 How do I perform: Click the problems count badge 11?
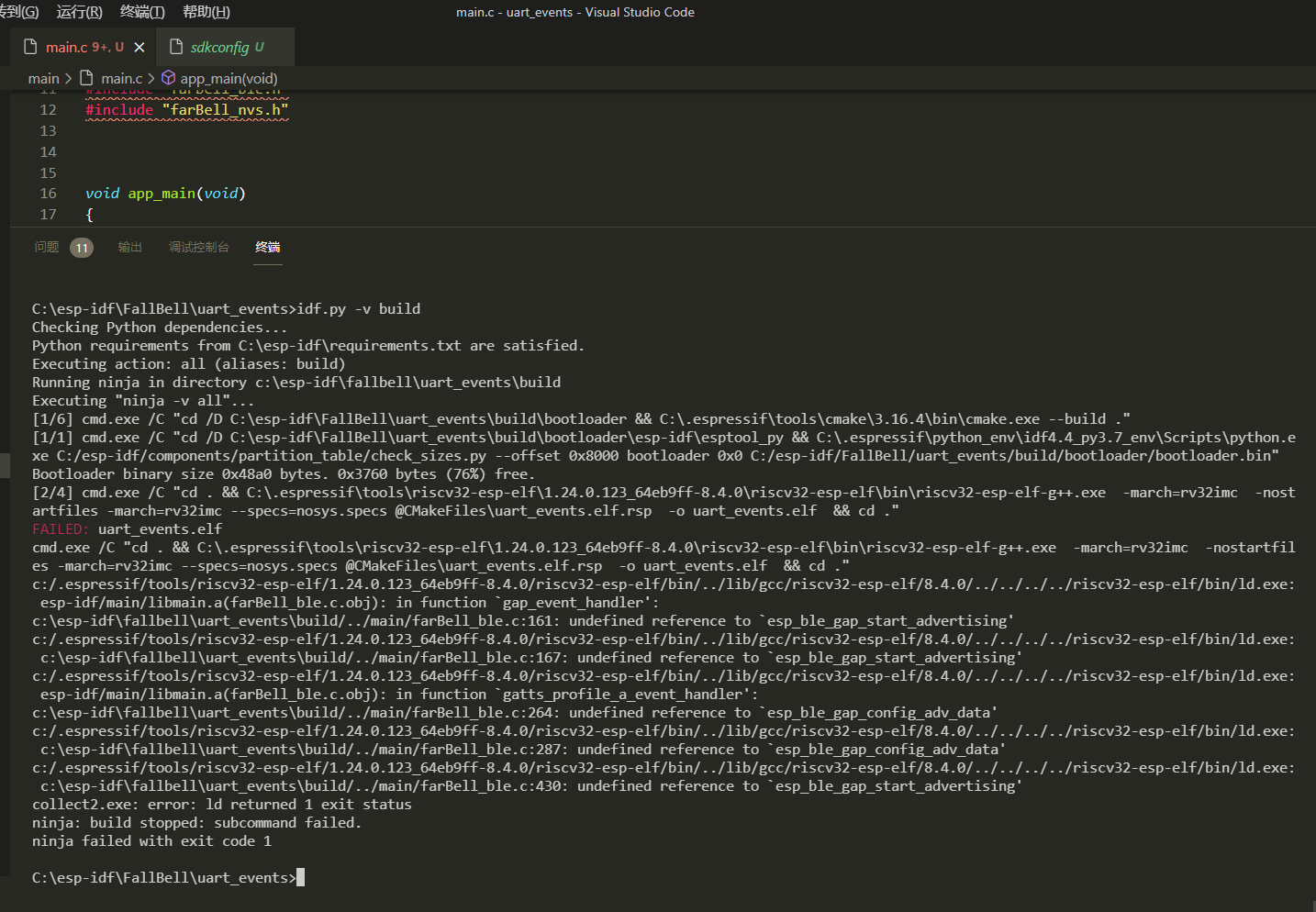(x=82, y=248)
